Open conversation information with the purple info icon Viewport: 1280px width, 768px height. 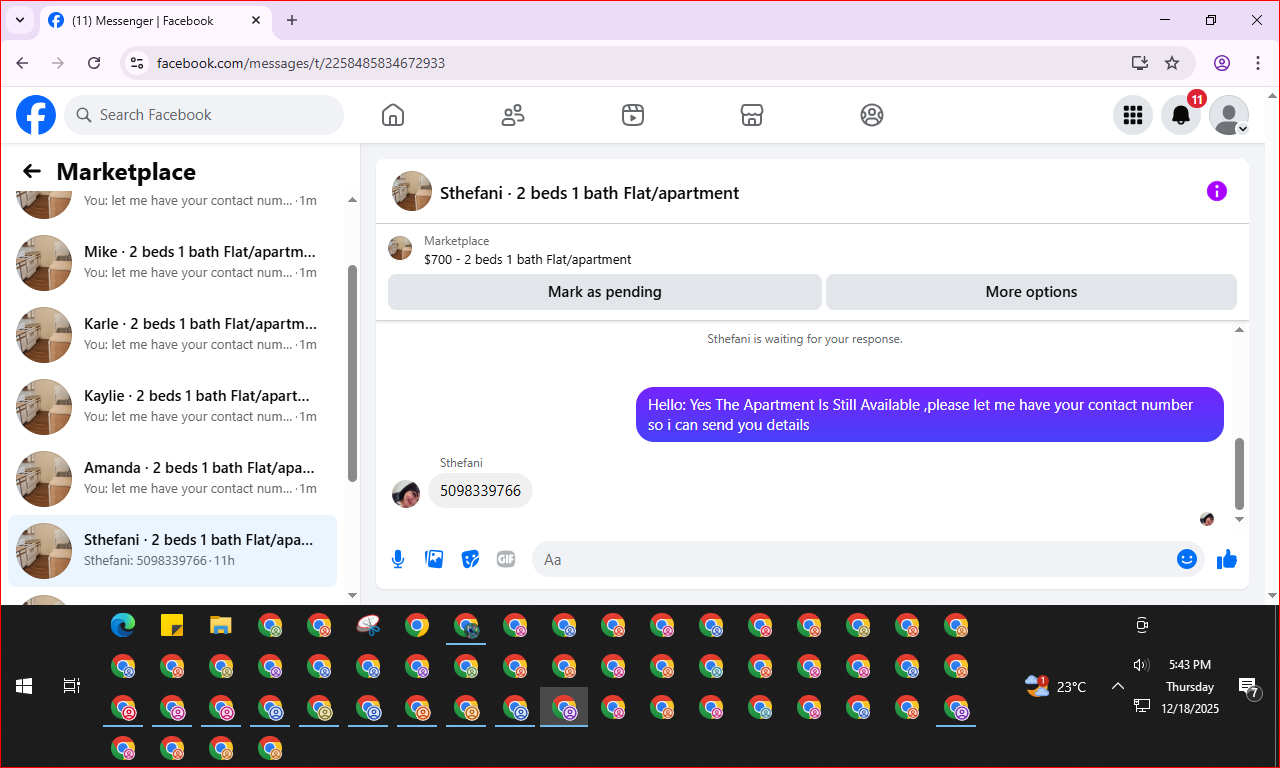click(1217, 191)
